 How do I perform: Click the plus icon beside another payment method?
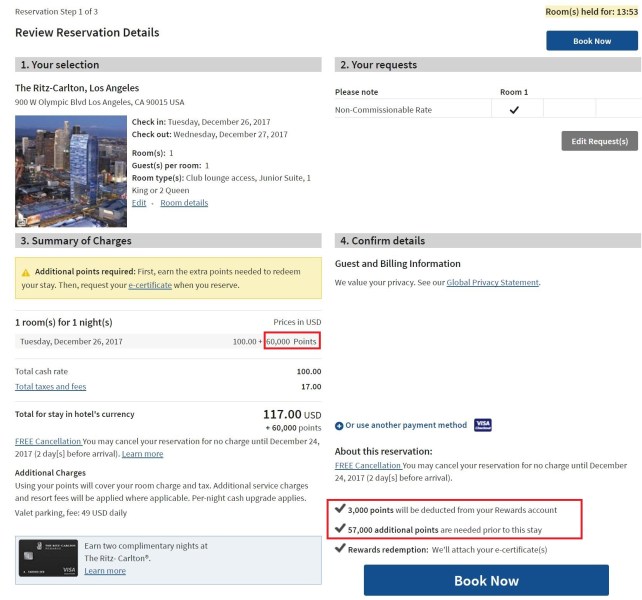click(x=339, y=426)
